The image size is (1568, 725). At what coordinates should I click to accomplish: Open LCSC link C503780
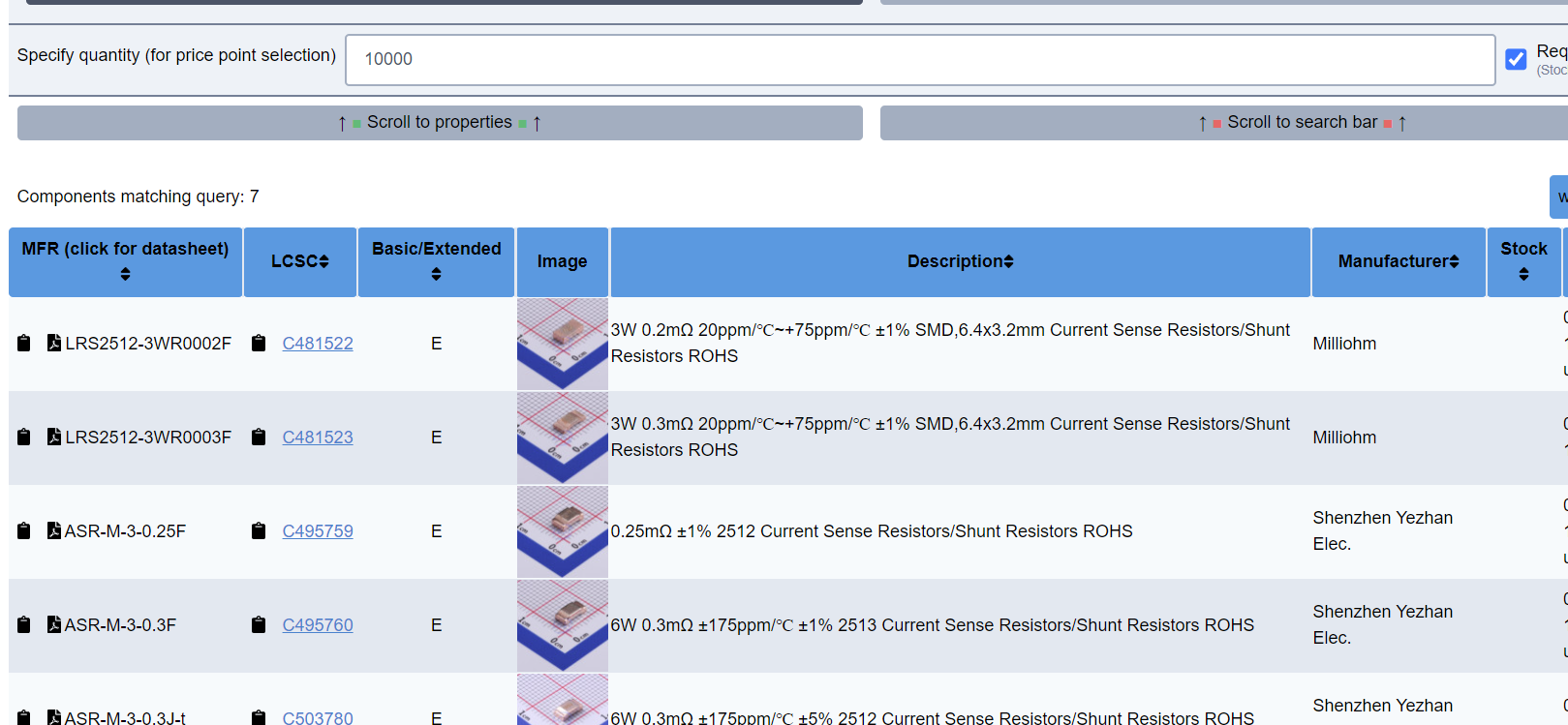pyautogui.click(x=318, y=717)
